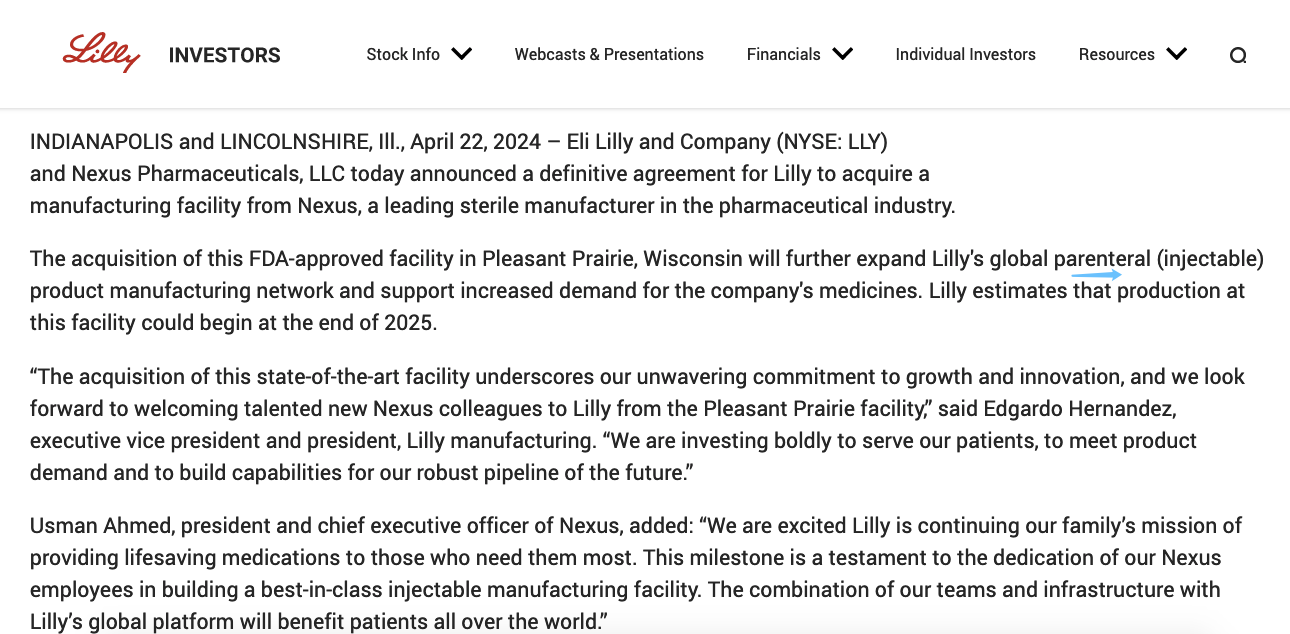Image resolution: width=1290 pixels, height=634 pixels.
Task: Click the Lilly logo
Action: [101, 53]
